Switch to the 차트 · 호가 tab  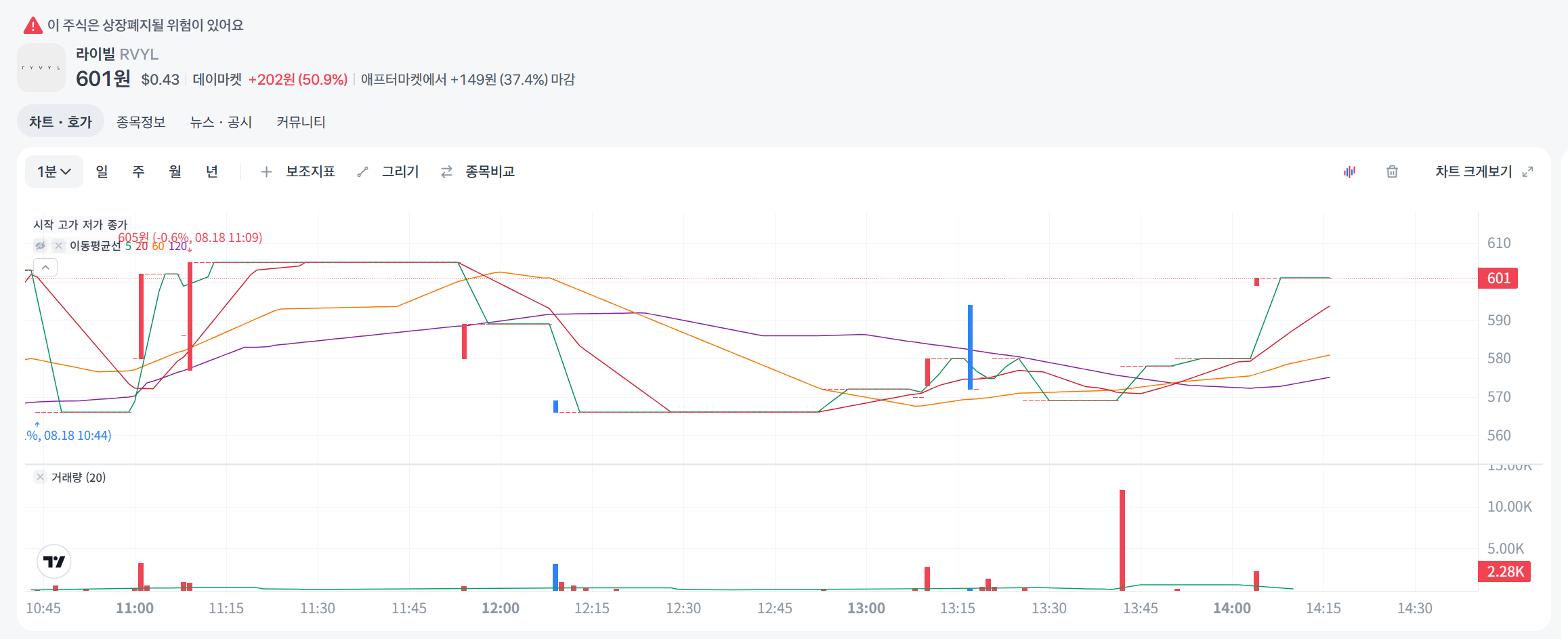[x=60, y=122]
